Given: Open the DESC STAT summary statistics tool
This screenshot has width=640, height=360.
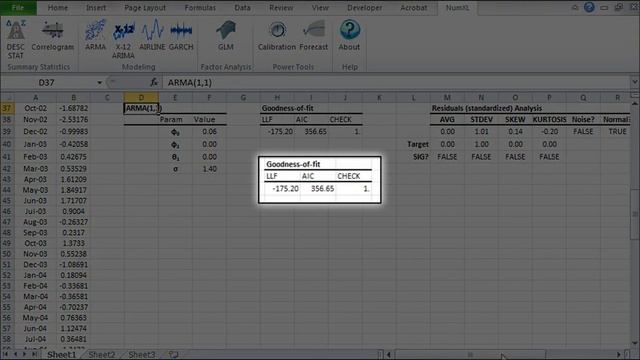Looking at the screenshot, I should pyautogui.click(x=16, y=40).
